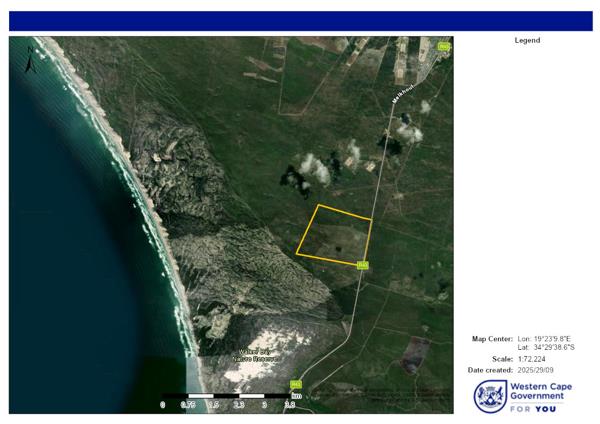
Task: Click the green road marker beside yellow boundary
Action: point(363,265)
